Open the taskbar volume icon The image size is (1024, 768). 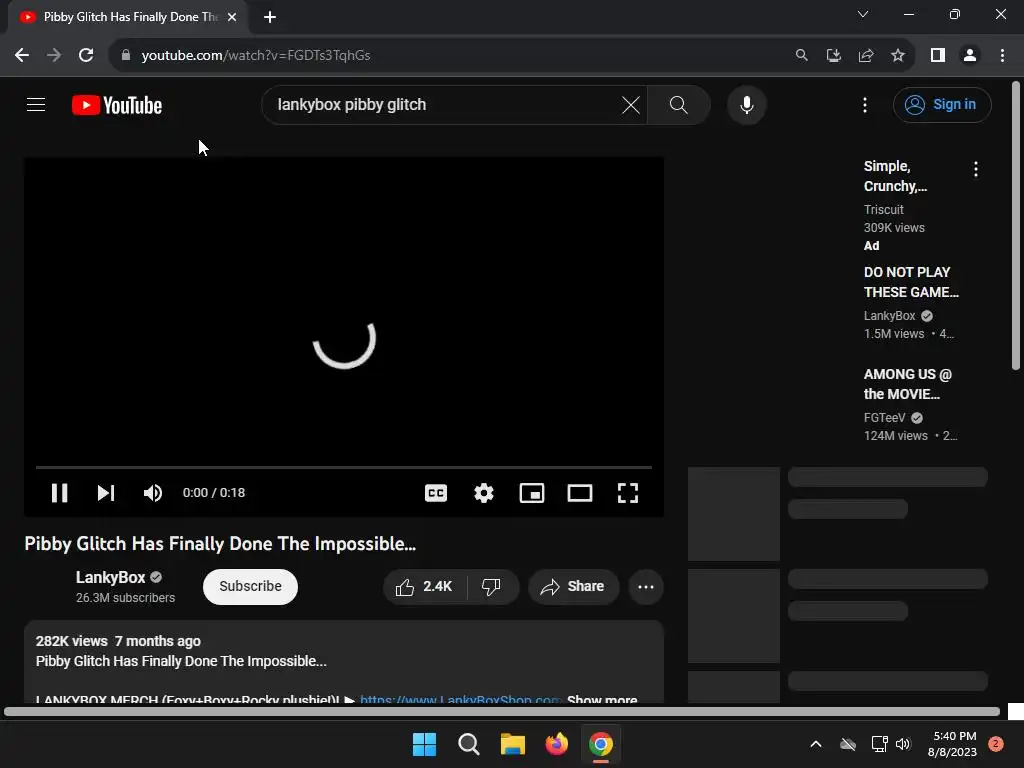[x=903, y=744]
